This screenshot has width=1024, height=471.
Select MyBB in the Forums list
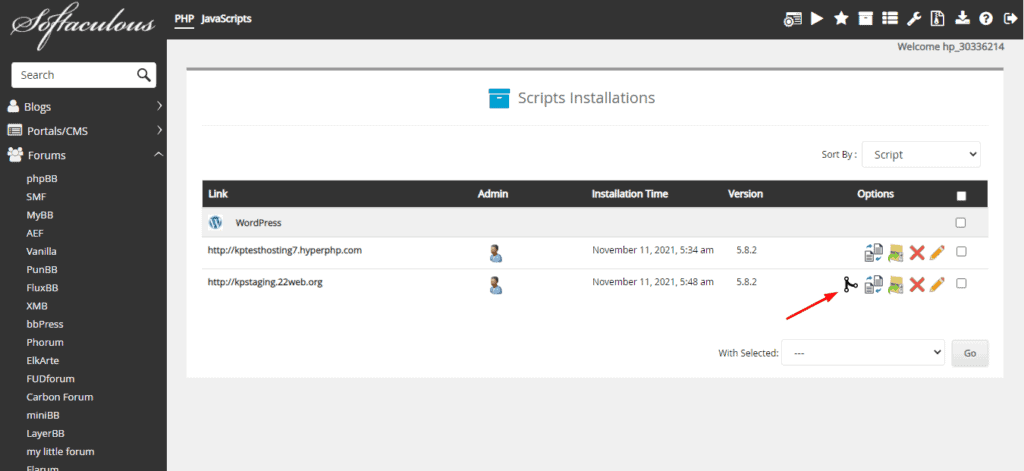[39, 215]
